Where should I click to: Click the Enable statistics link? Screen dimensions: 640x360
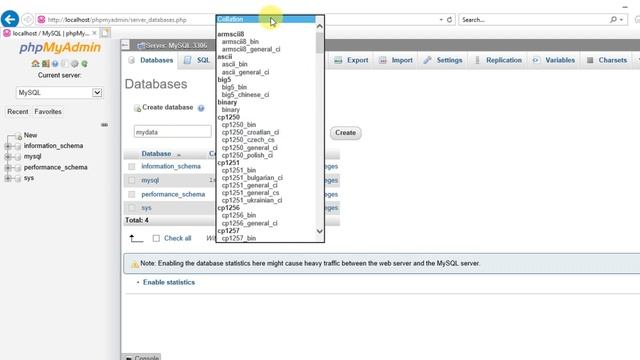[169, 282]
